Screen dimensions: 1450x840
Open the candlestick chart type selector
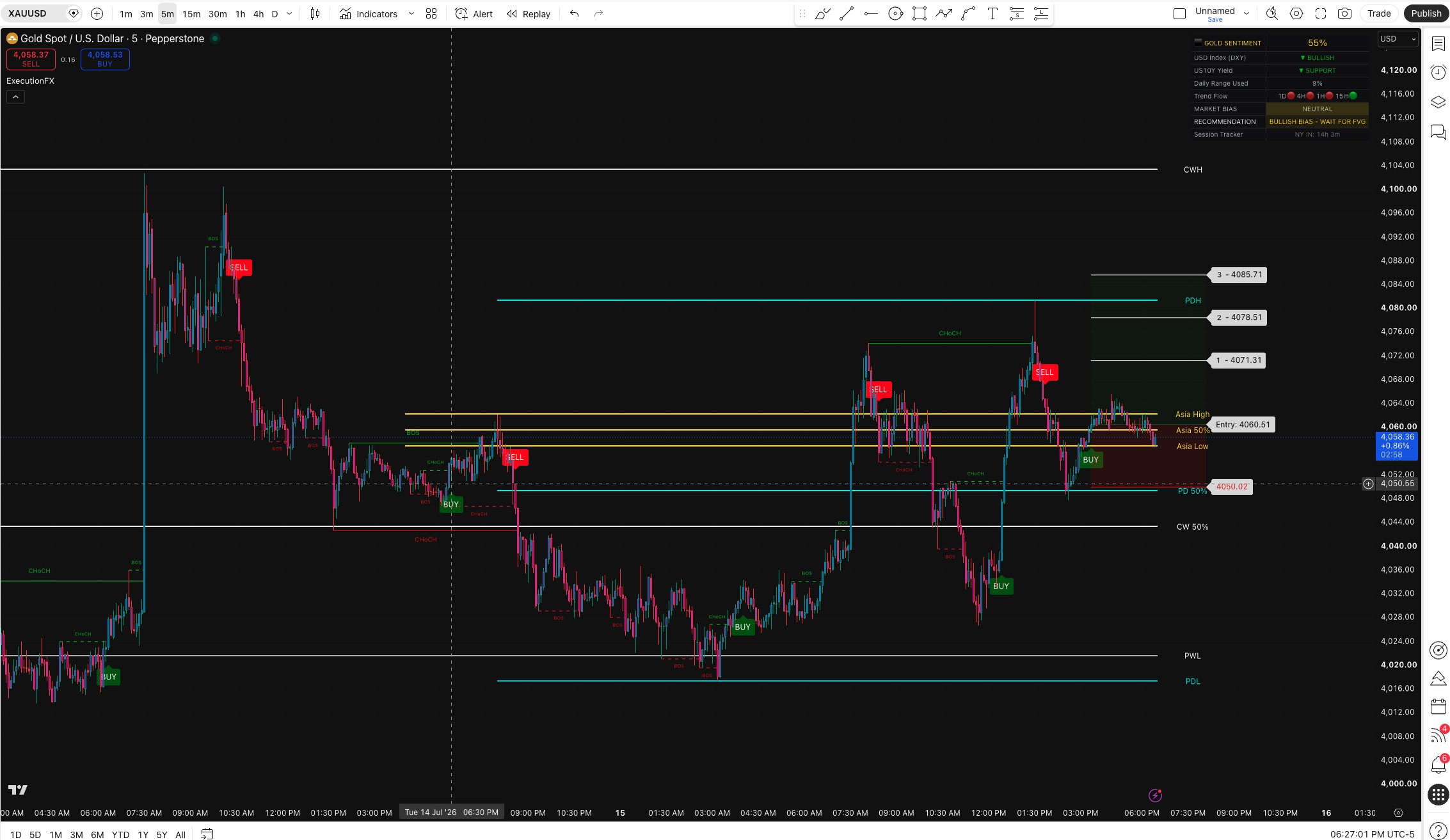(315, 13)
